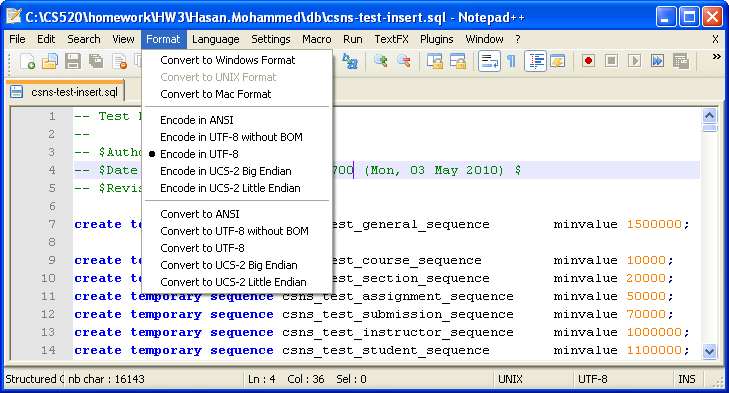The width and height of the screenshot is (729, 393).
Task: Click Run macro multiple times icon
Action: click(x=657, y=61)
